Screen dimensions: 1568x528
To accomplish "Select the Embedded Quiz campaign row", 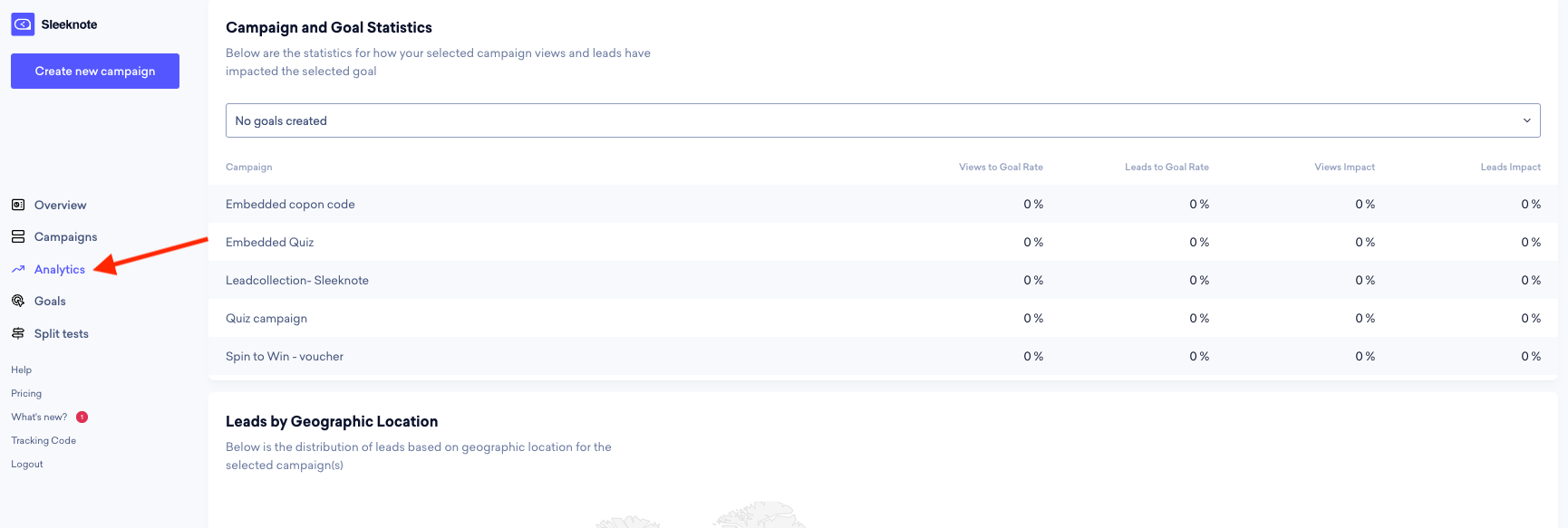I will tap(883, 242).
